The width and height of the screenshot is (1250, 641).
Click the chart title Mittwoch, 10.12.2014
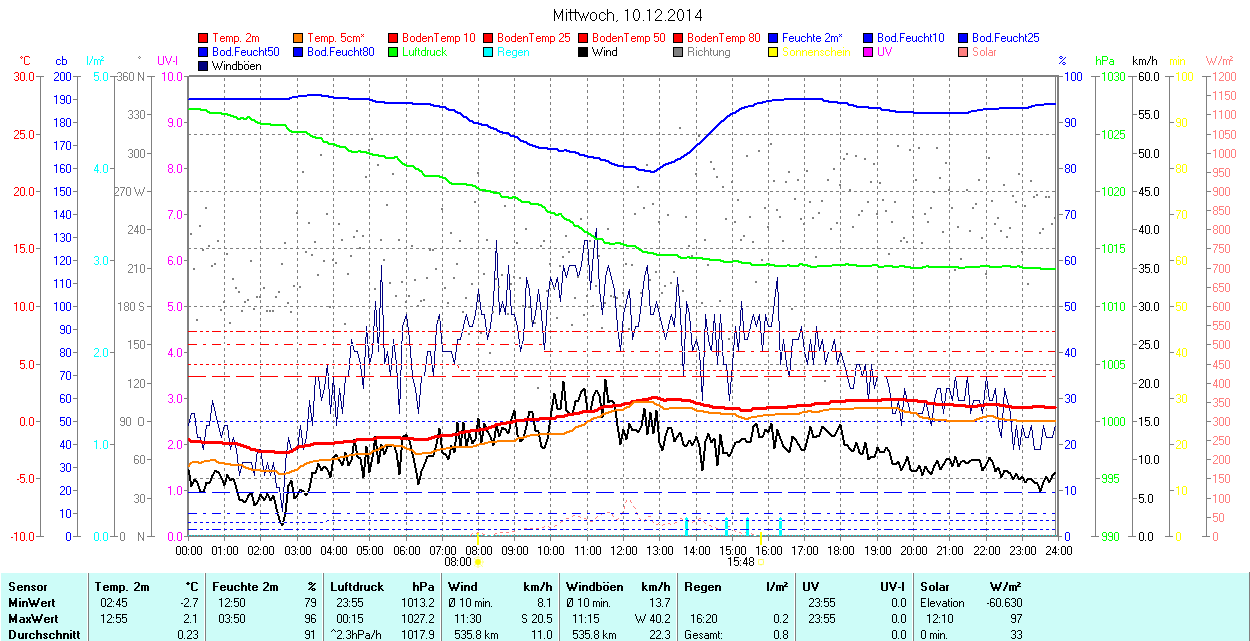click(627, 15)
